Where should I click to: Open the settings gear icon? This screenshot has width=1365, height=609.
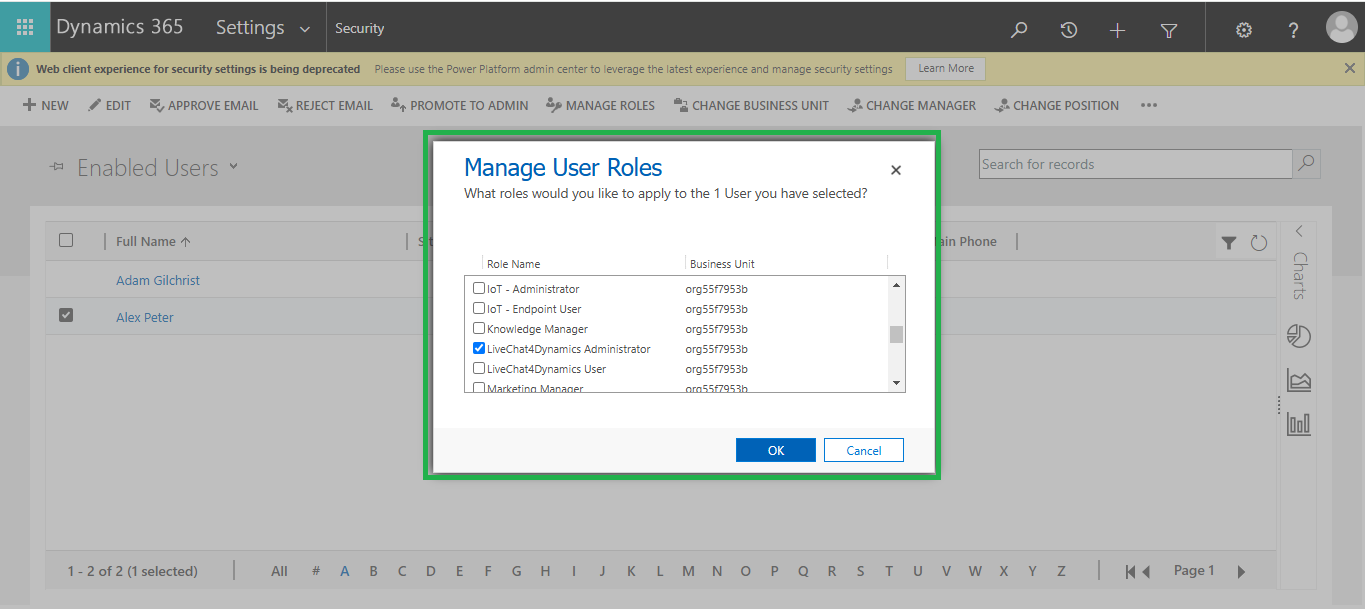coord(1244,30)
